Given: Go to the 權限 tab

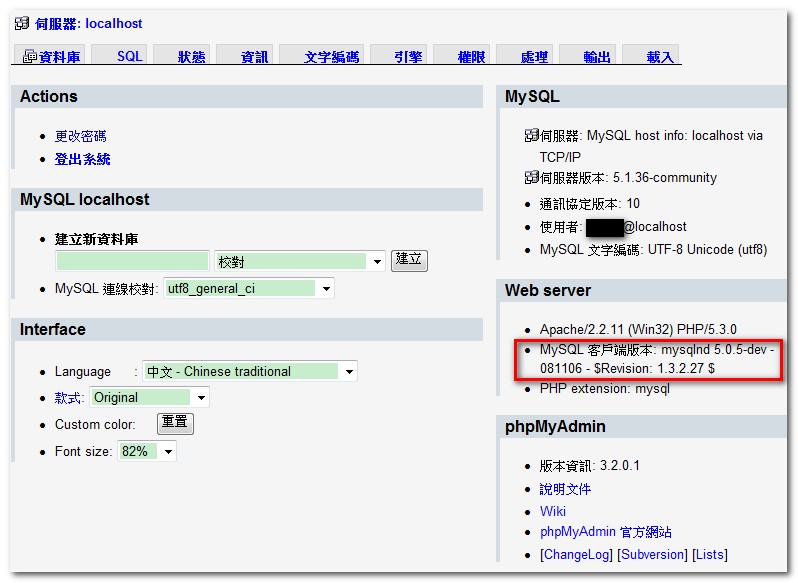Looking at the screenshot, I should pyautogui.click(x=471, y=57).
